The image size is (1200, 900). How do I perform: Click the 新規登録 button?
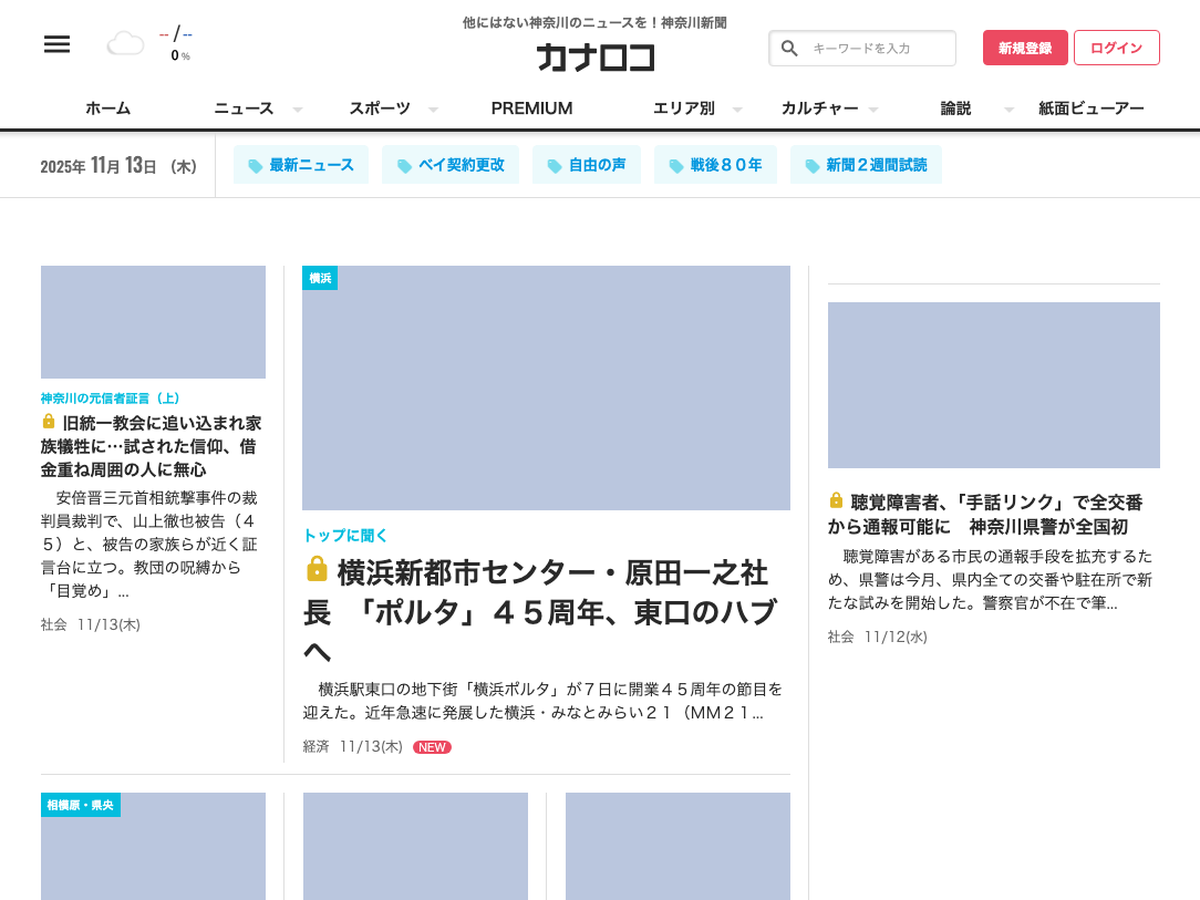1025,48
